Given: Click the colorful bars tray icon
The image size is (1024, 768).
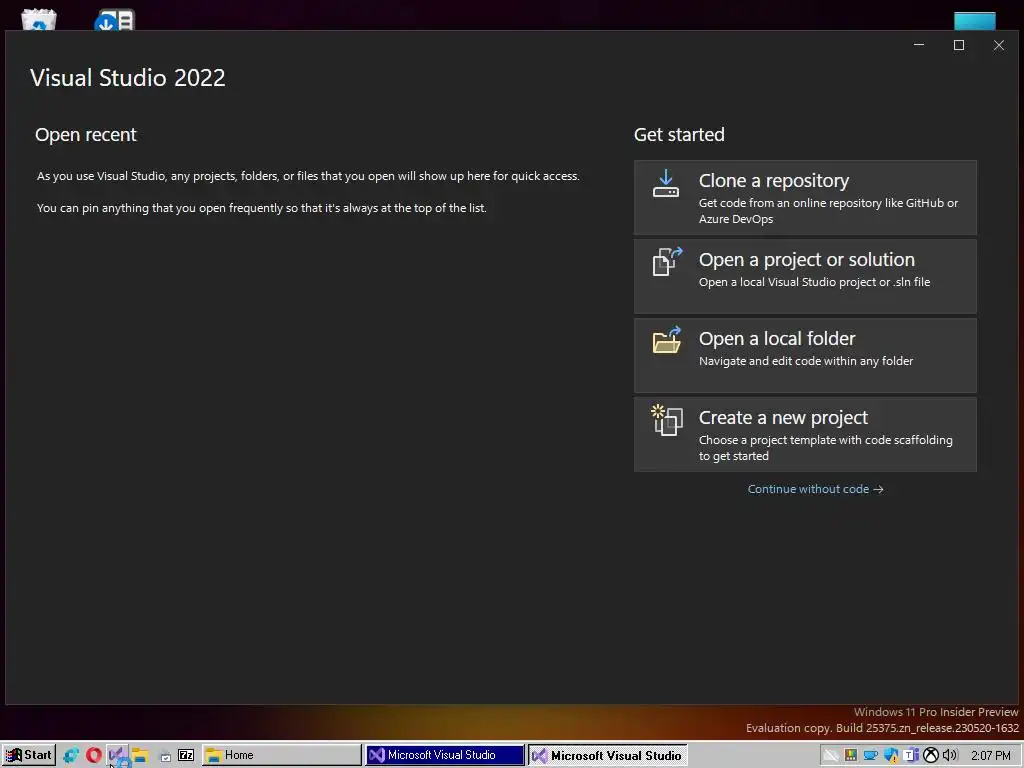Looking at the screenshot, I should [851, 755].
